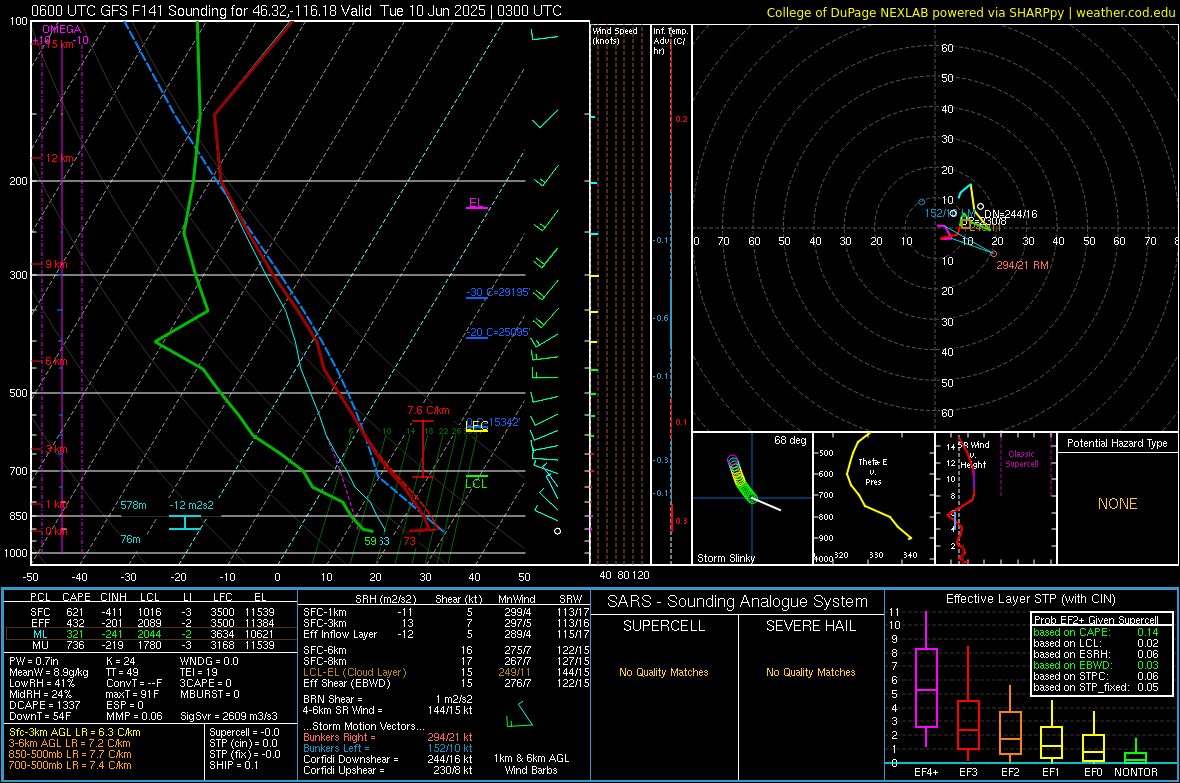The height and width of the screenshot is (783, 1180).
Task: Click the Inf. Temp. Adv. panel header
Action: click(670, 41)
